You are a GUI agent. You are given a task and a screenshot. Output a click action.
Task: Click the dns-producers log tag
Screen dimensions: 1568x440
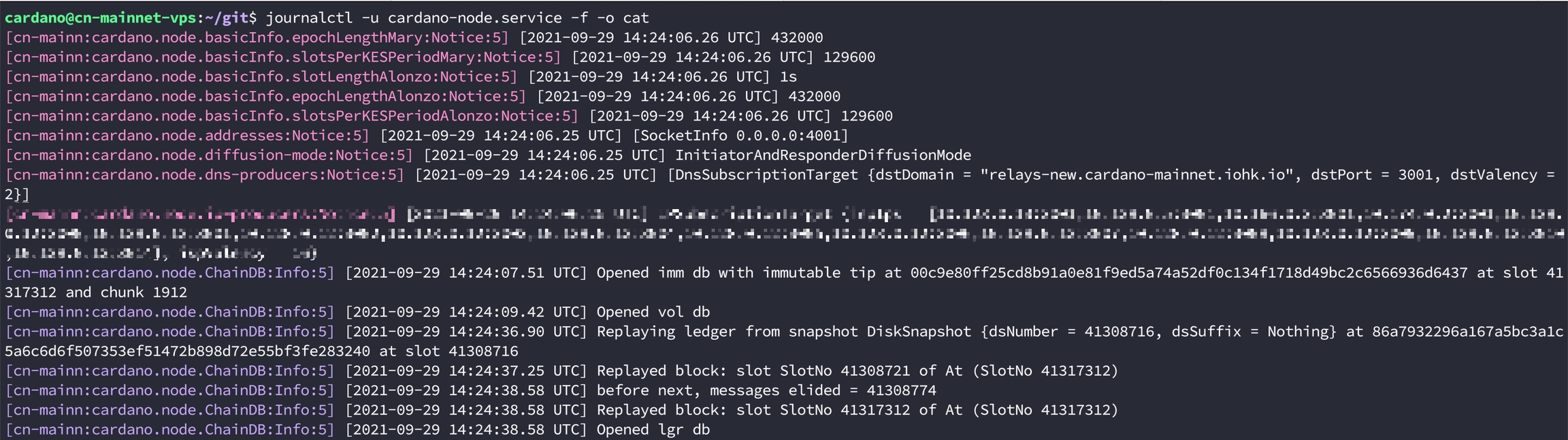(x=205, y=175)
